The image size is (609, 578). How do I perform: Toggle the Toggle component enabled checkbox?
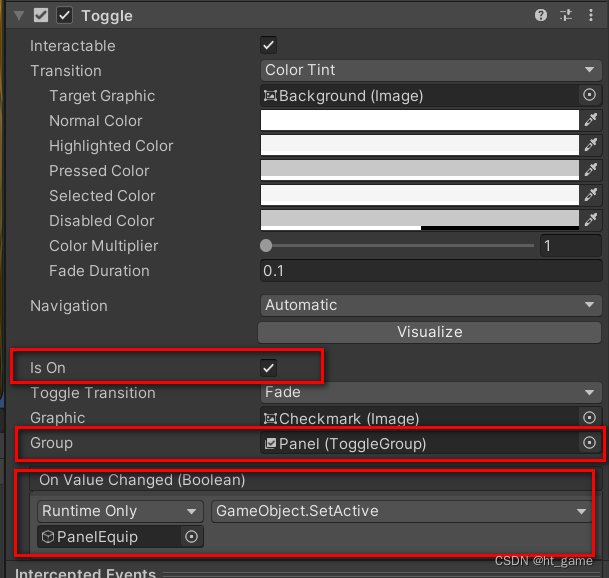[64, 16]
